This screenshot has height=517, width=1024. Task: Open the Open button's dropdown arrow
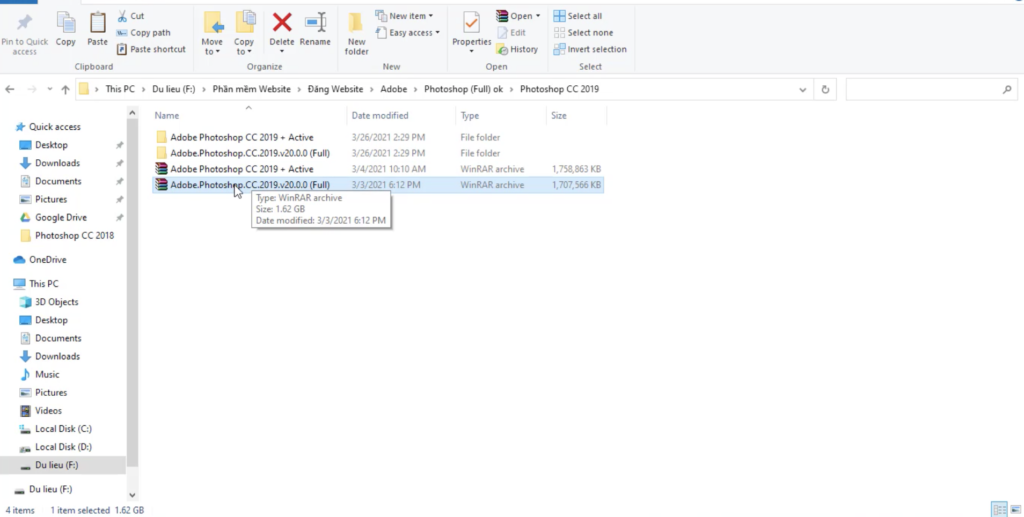tap(538, 16)
